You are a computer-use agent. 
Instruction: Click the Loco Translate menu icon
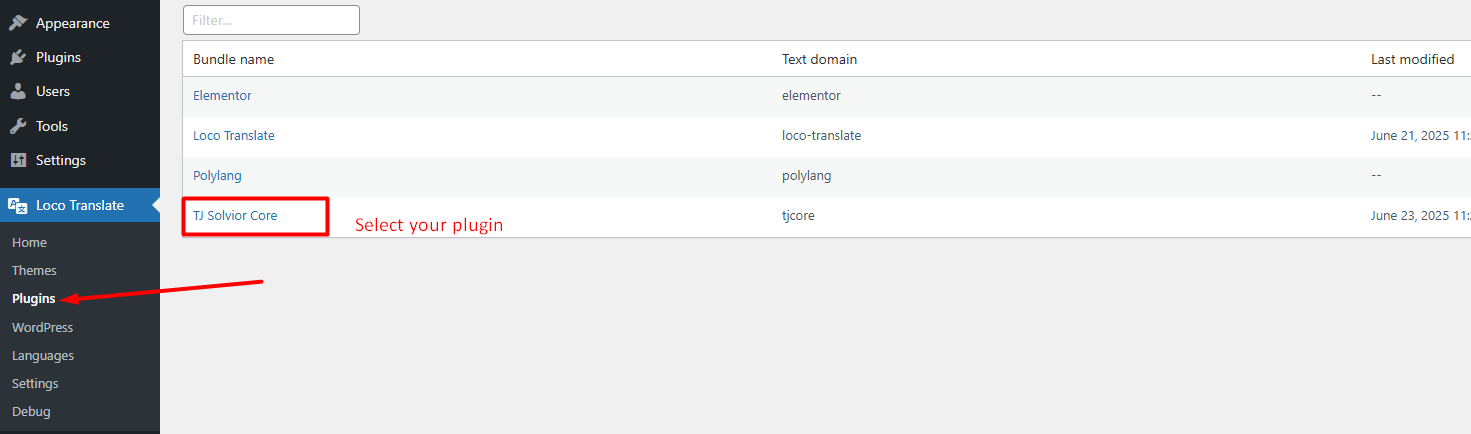(x=18, y=205)
